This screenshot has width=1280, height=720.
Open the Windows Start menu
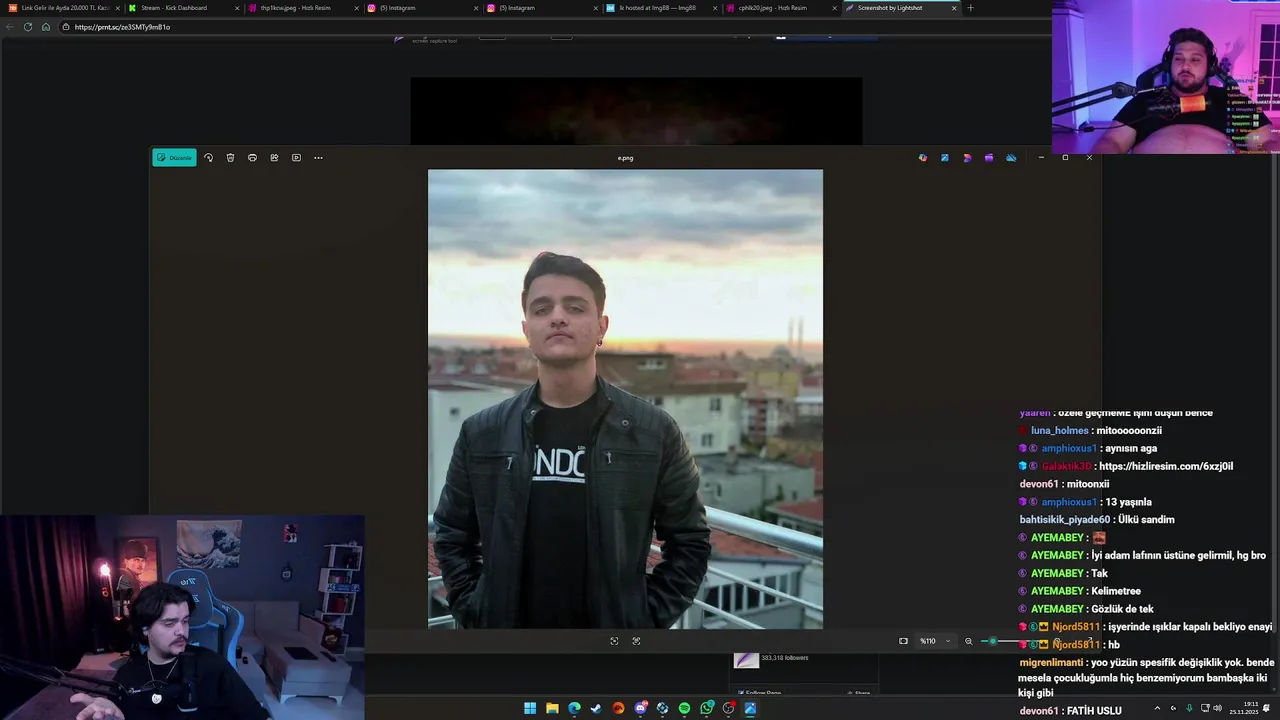click(530, 709)
